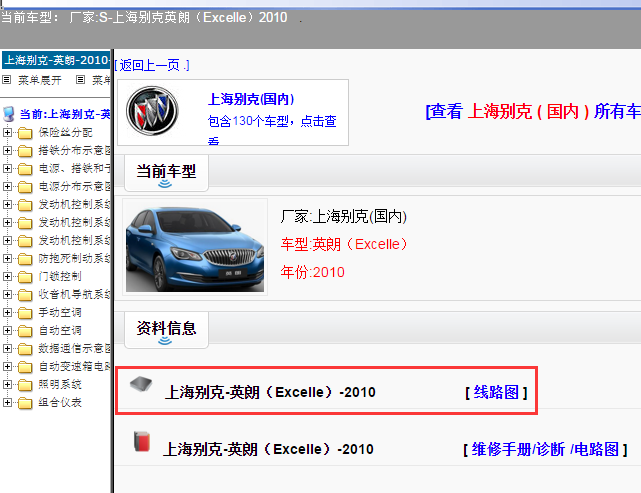641x493 pixels.
Task: Click the 菜单展开 menu option
Action: [39, 80]
